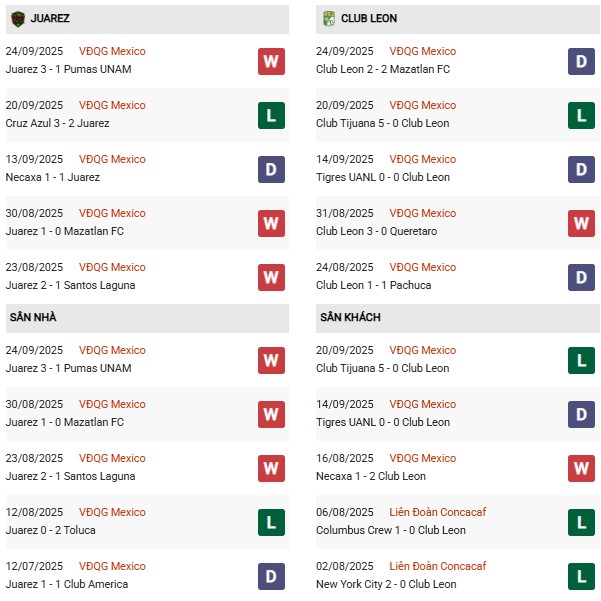Open the Juarez 2-1 Santos Laguna result in the Juarez list
This screenshot has height=601, width=601.
pos(70,285)
